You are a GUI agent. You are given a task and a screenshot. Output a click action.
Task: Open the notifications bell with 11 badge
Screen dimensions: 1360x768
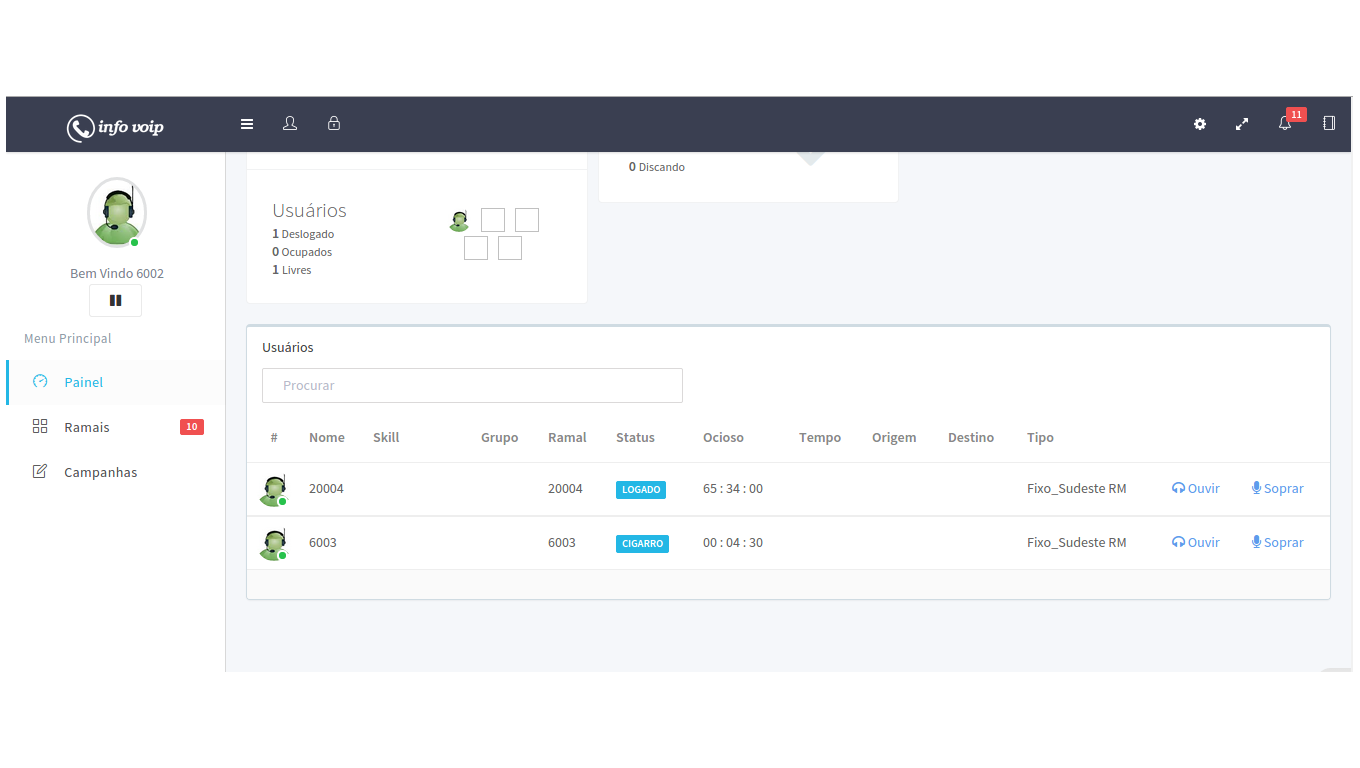click(1285, 124)
